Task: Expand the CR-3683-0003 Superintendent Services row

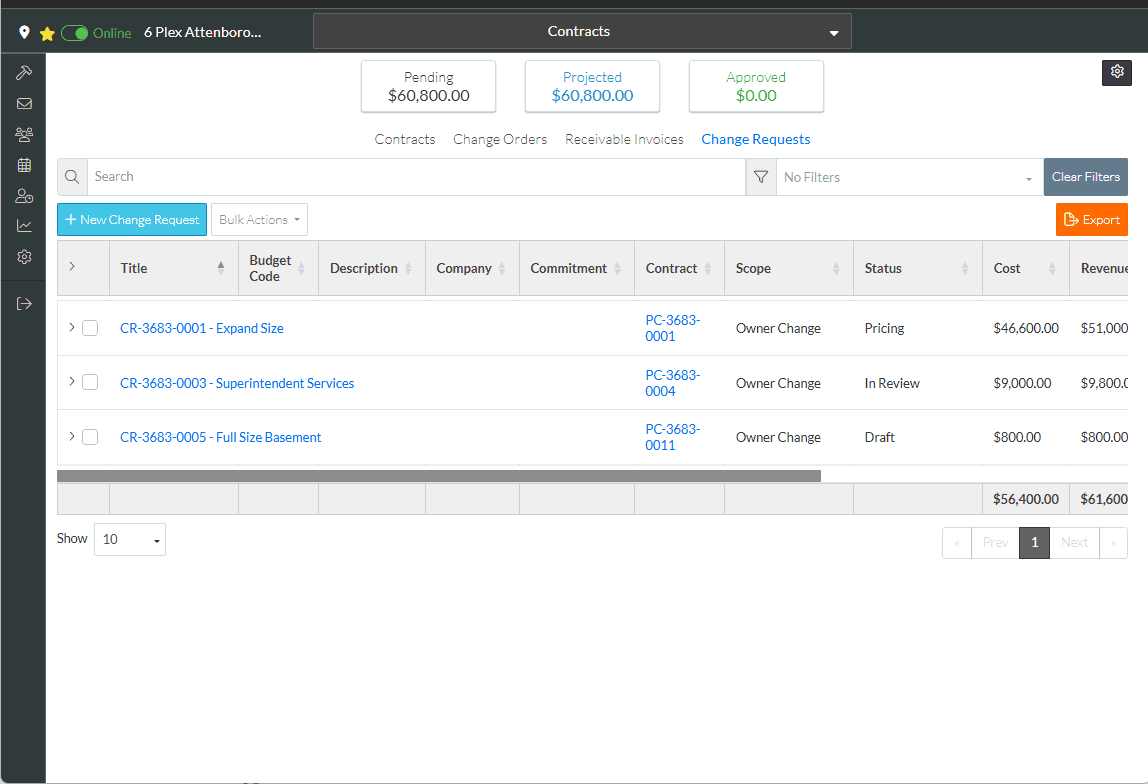Action: click(x=71, y=381)
